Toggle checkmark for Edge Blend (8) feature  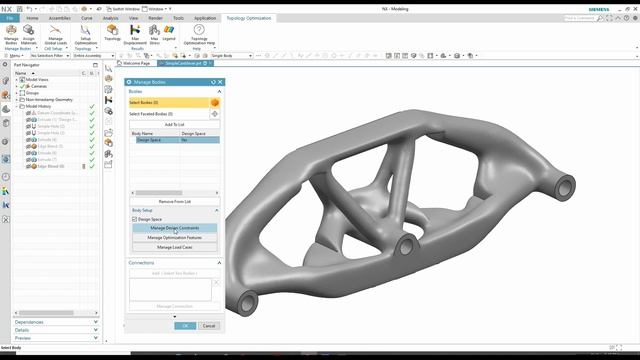coord(92,166)
